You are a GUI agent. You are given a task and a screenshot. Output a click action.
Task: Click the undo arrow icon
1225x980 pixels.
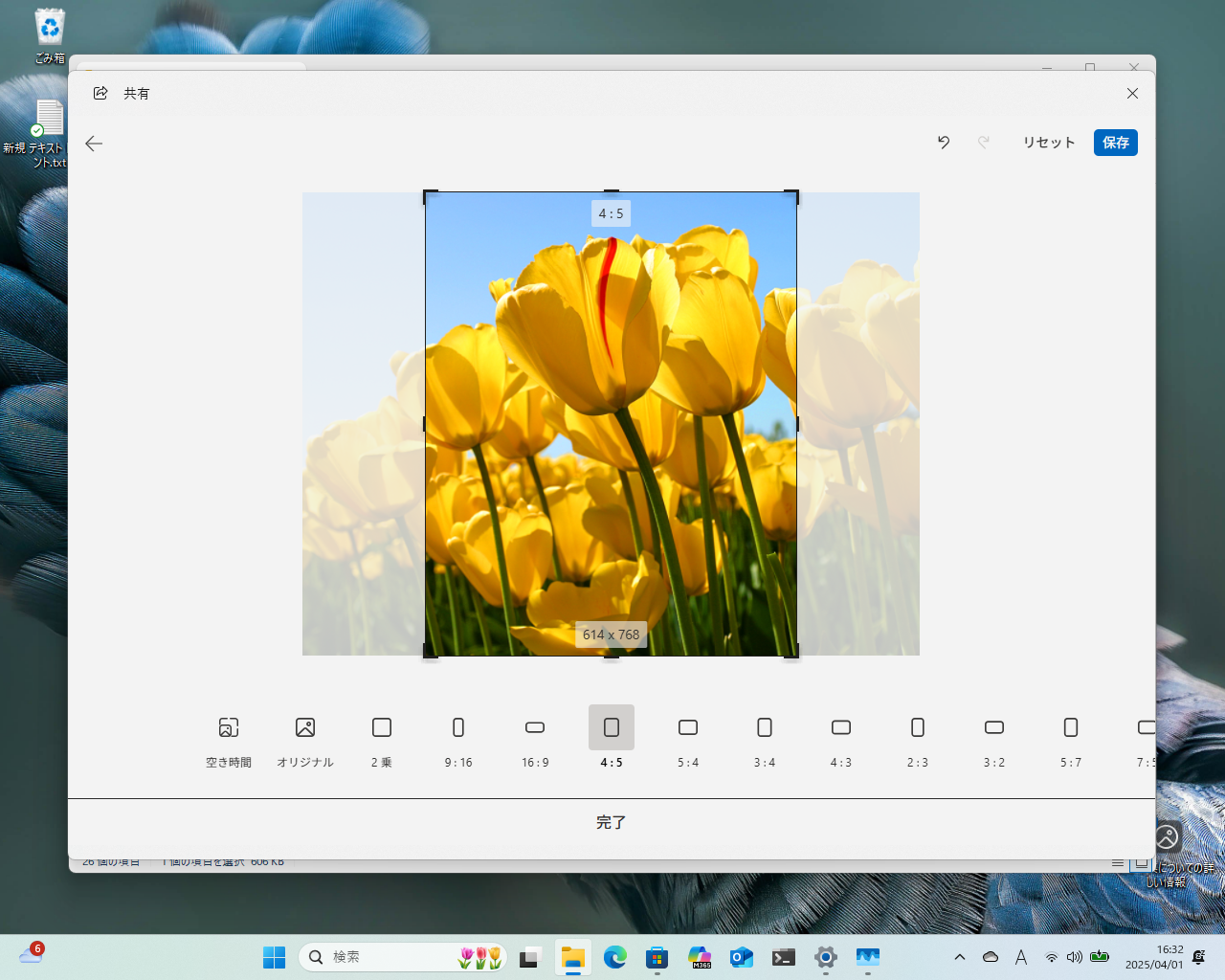tap(944, 143)
